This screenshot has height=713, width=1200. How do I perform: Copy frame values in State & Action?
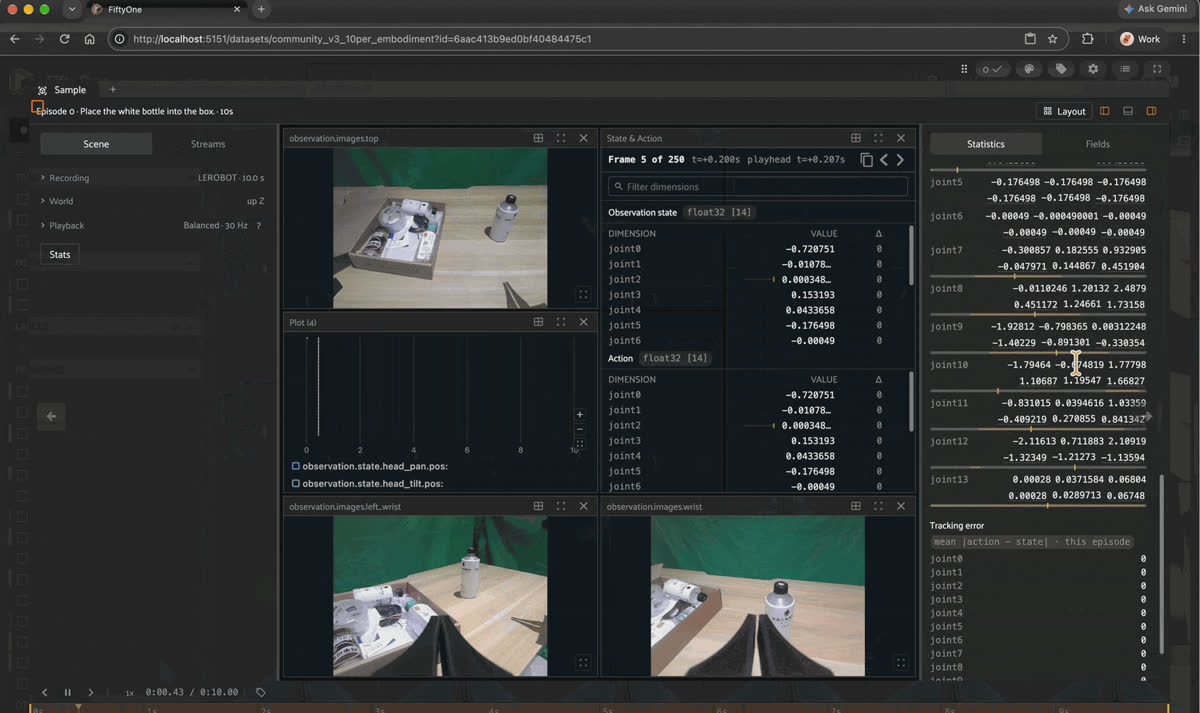(867, 160)
